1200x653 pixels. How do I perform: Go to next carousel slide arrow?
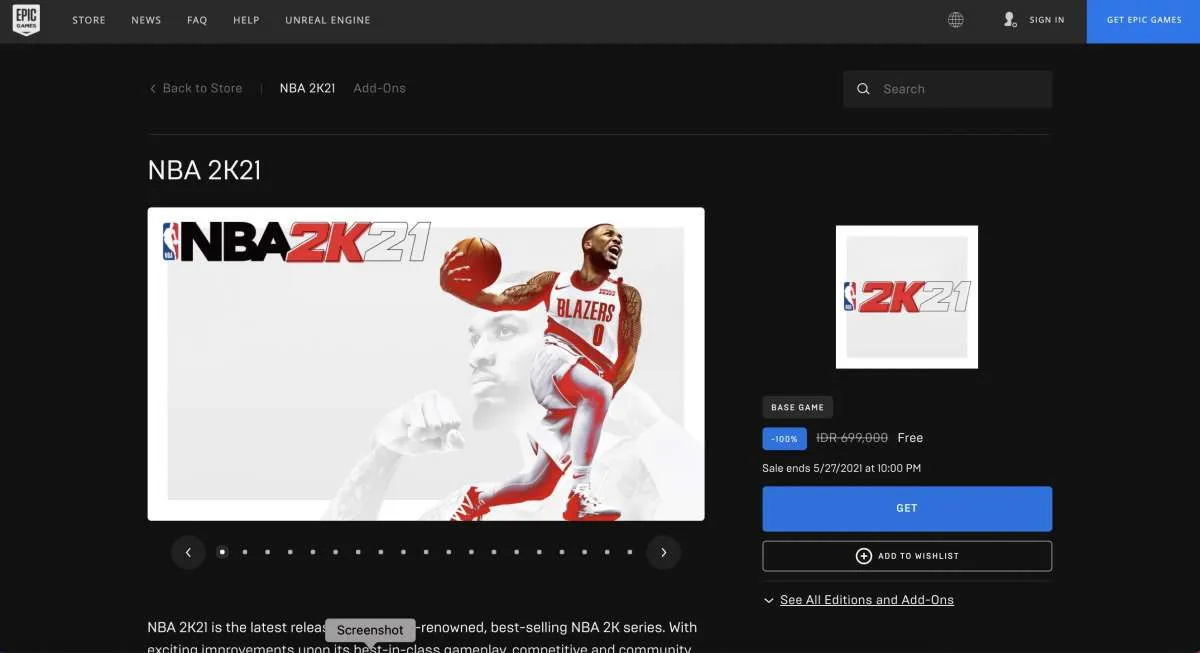[663, 552]
